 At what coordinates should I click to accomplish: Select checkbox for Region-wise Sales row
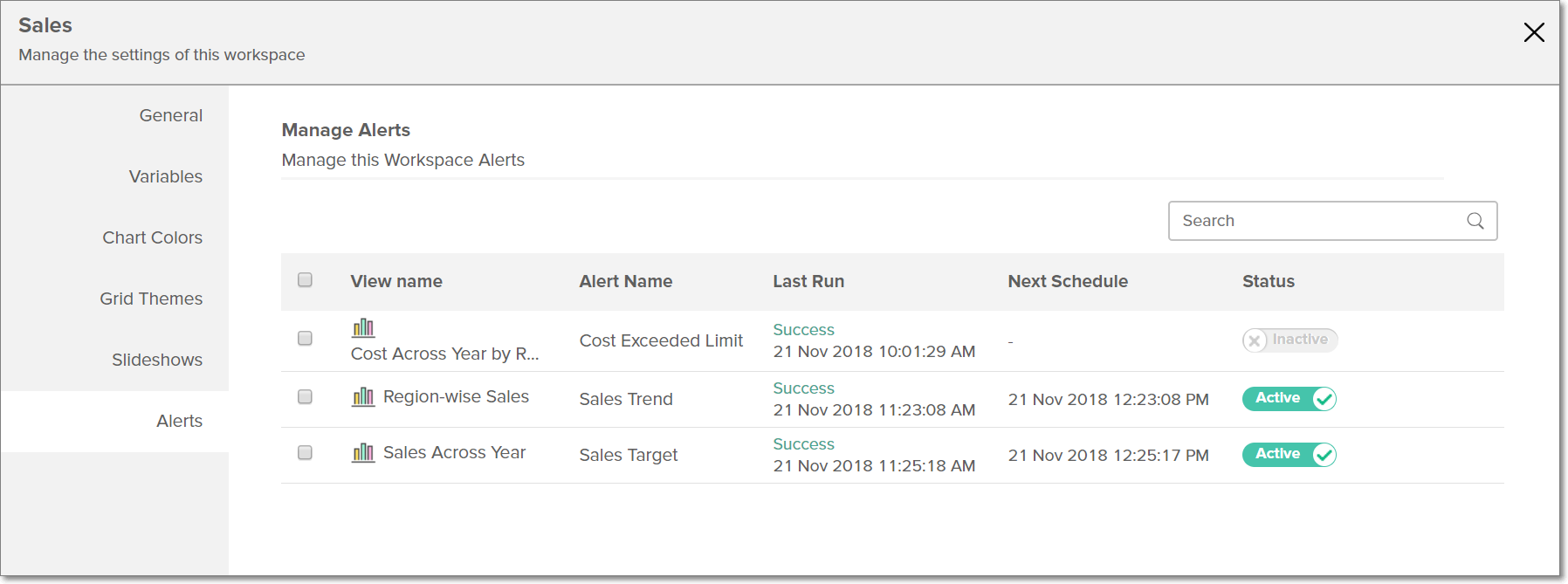point(305,397)
